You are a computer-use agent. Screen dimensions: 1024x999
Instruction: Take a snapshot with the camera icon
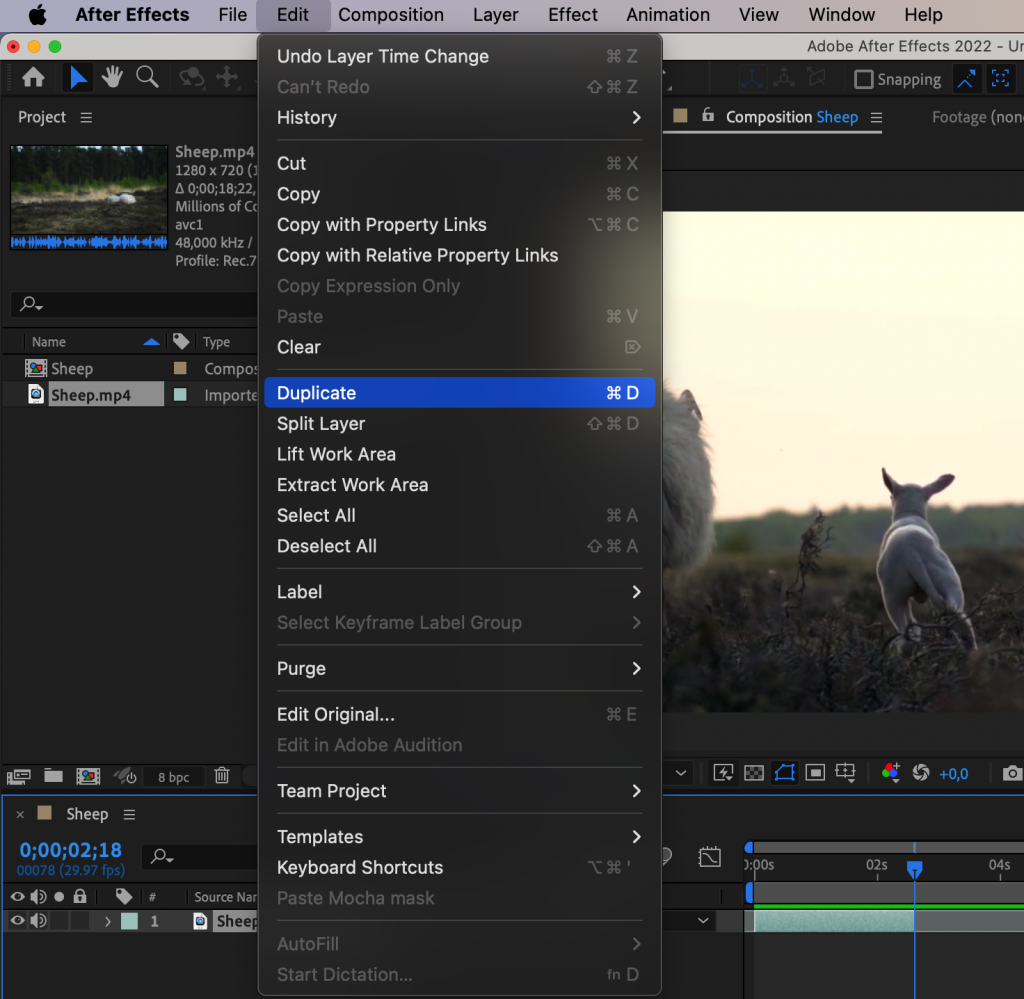pos(1012,772)
